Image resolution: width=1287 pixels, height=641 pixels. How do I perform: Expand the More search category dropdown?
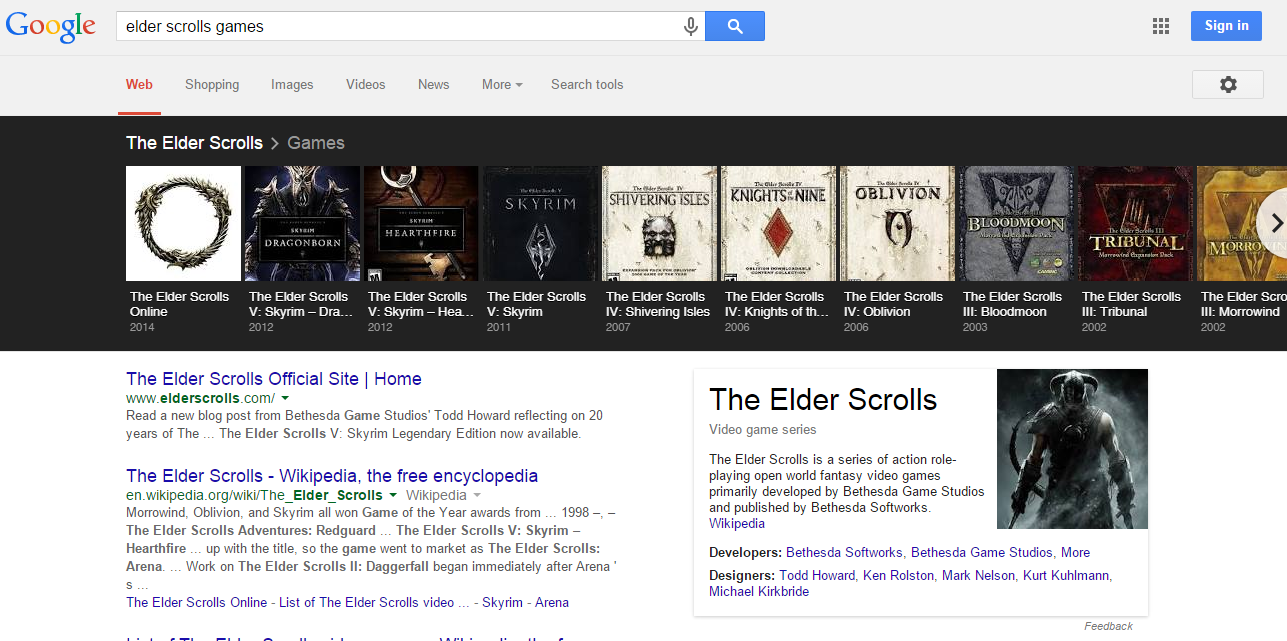[502, 85]
